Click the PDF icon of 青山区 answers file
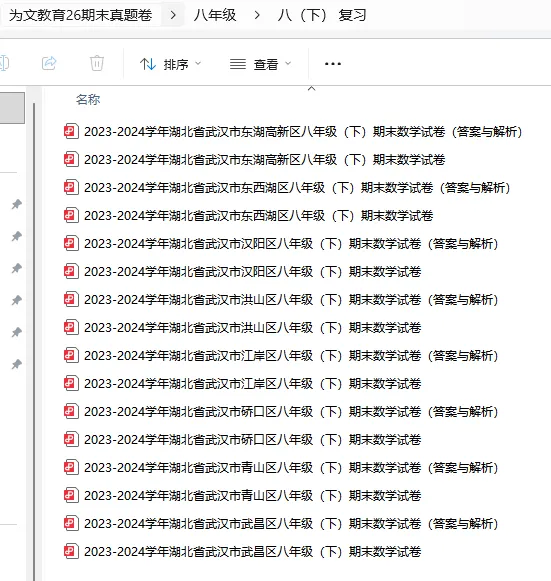551x581 pixels. [x=71, y=467]
